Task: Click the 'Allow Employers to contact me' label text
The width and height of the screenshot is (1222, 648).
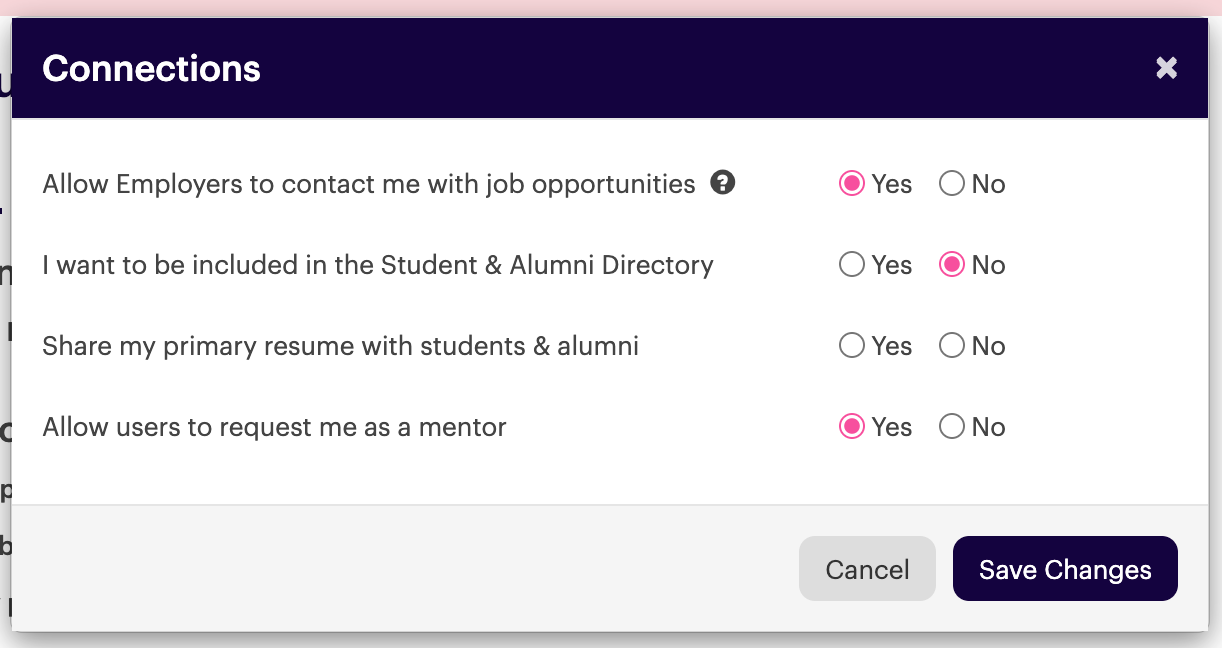Action: click(x=368, y=184)
